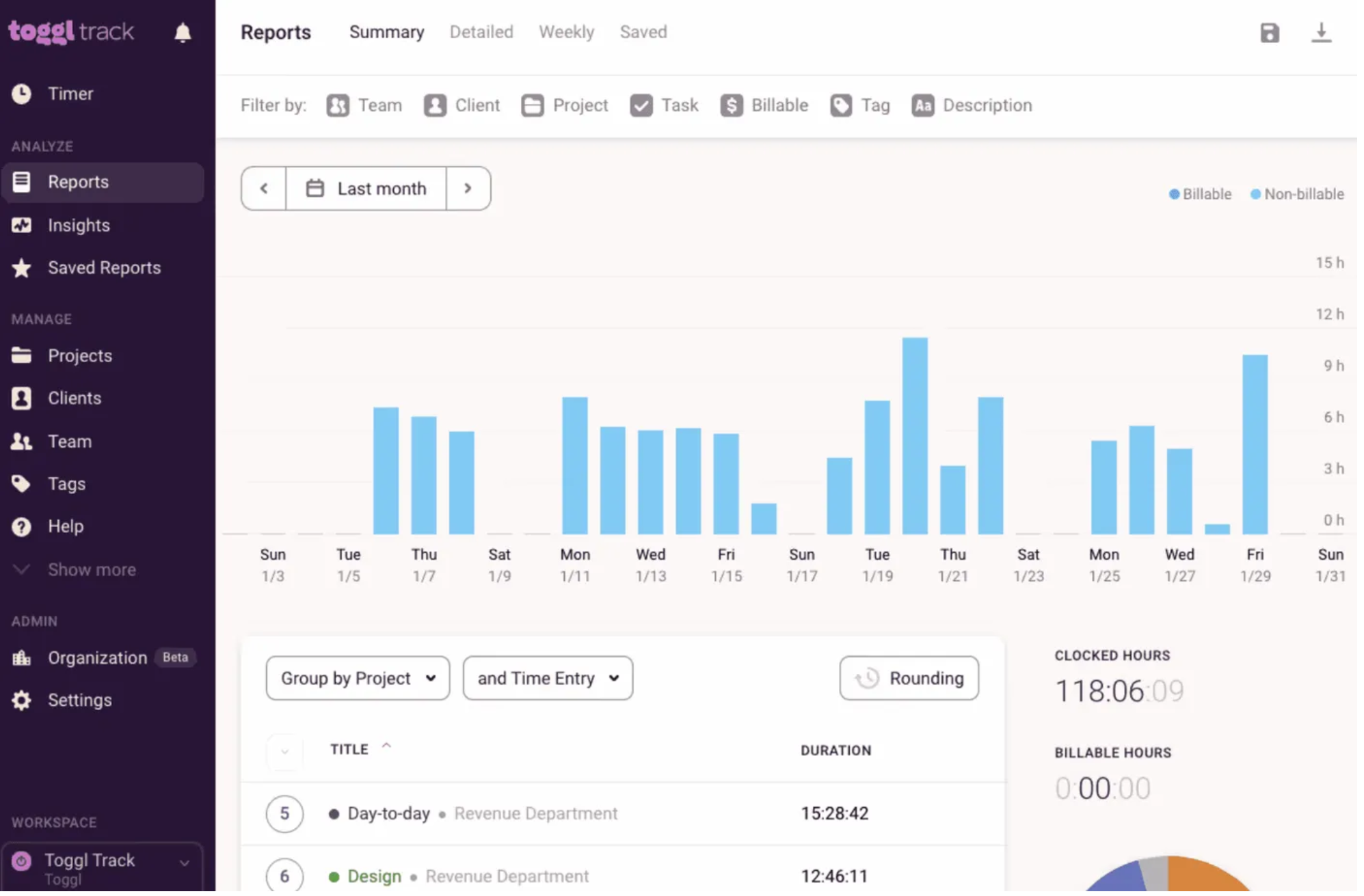Click the save report floppy disk icon

(1270, 32)
